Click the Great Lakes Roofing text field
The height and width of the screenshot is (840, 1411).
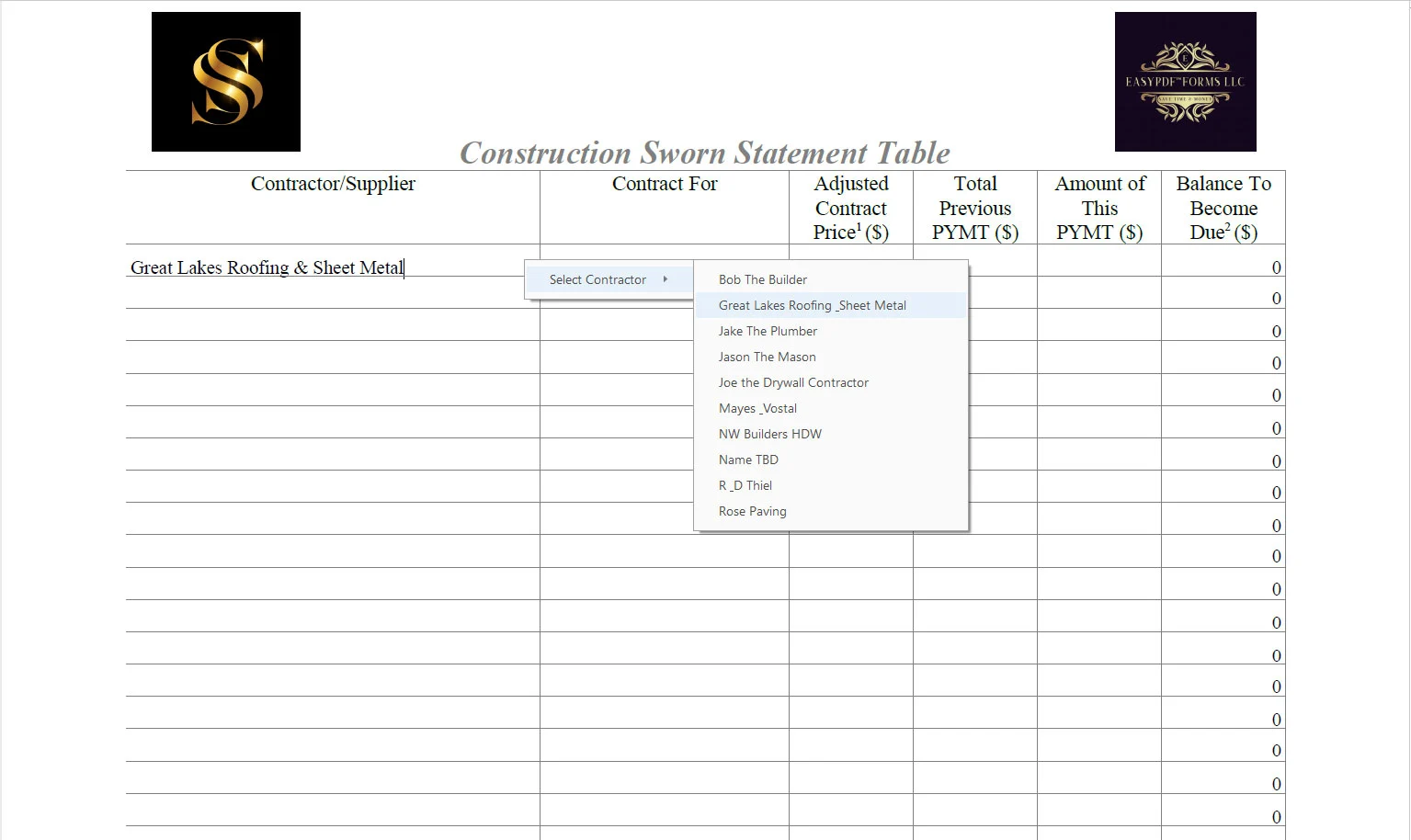click(x=267, y=267)
